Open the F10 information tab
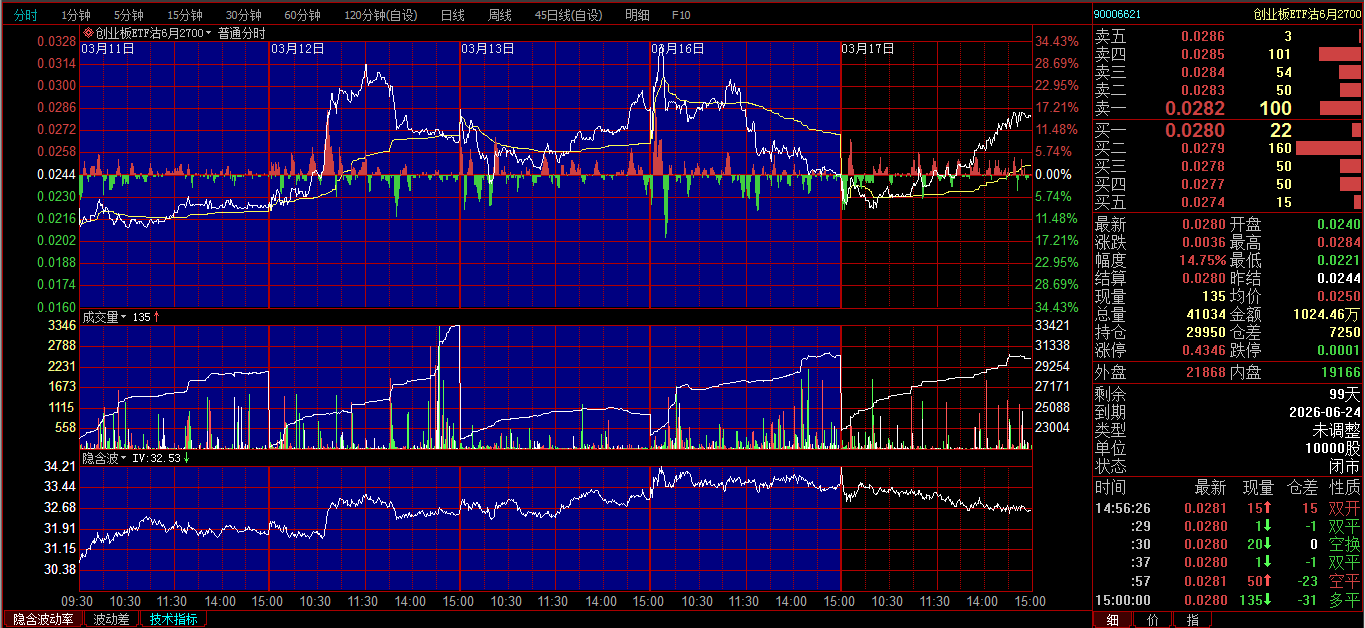Image resolution: width=1365 pixels, height=628 pixels. [681, 15]
